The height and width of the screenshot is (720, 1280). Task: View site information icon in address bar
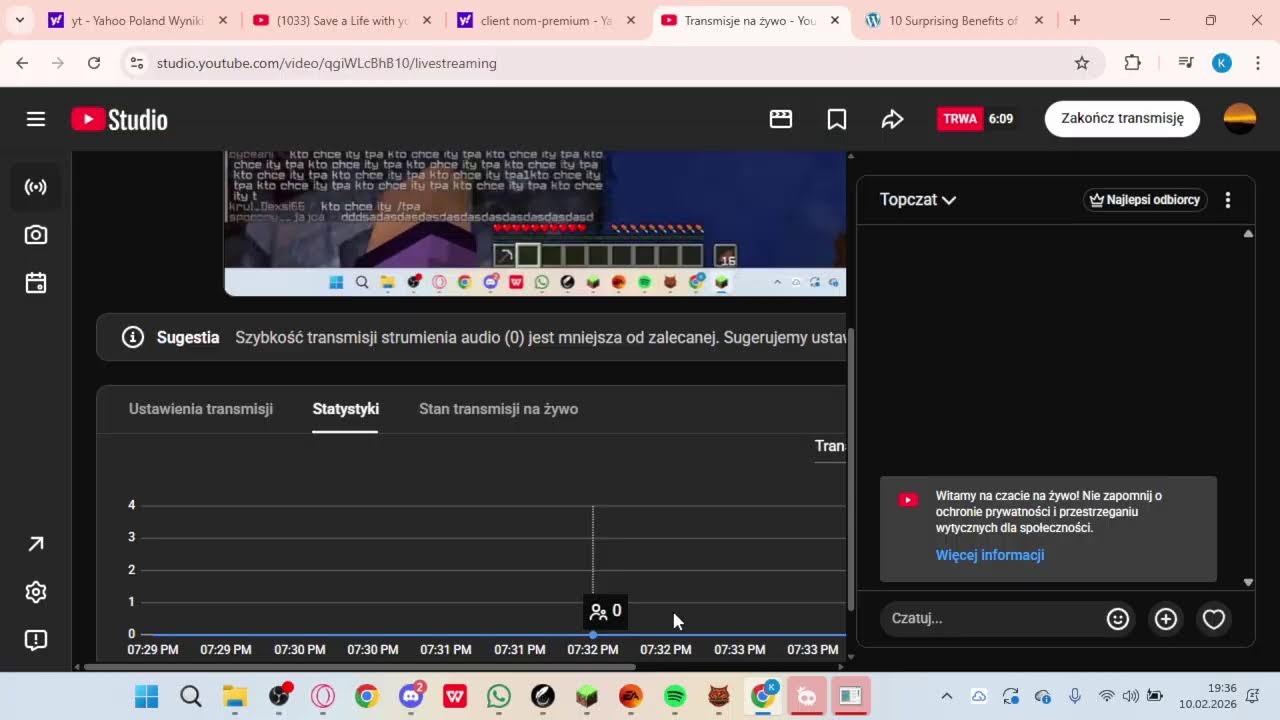click(138, 63)
